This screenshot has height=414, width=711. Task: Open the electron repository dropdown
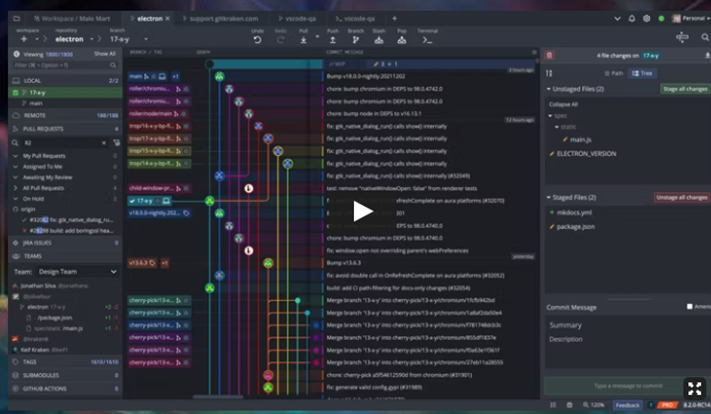point(92,39)
